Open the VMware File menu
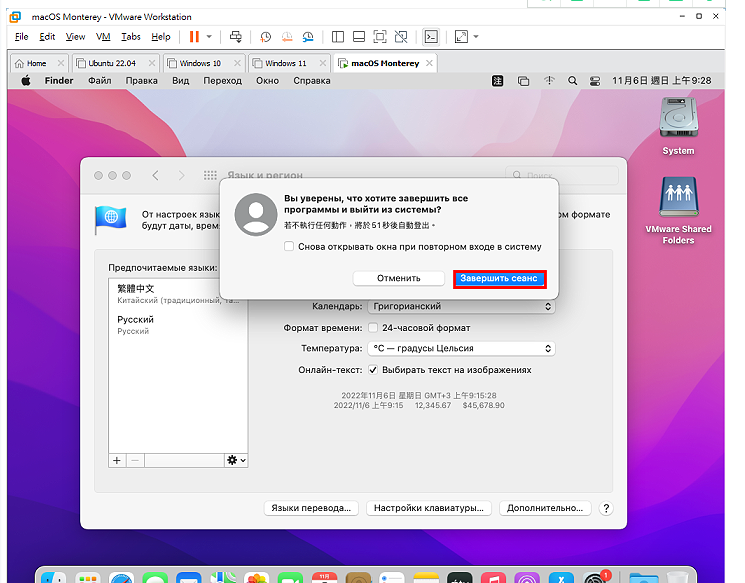Viewport: 745px width, 583px height. click(21, 37)
